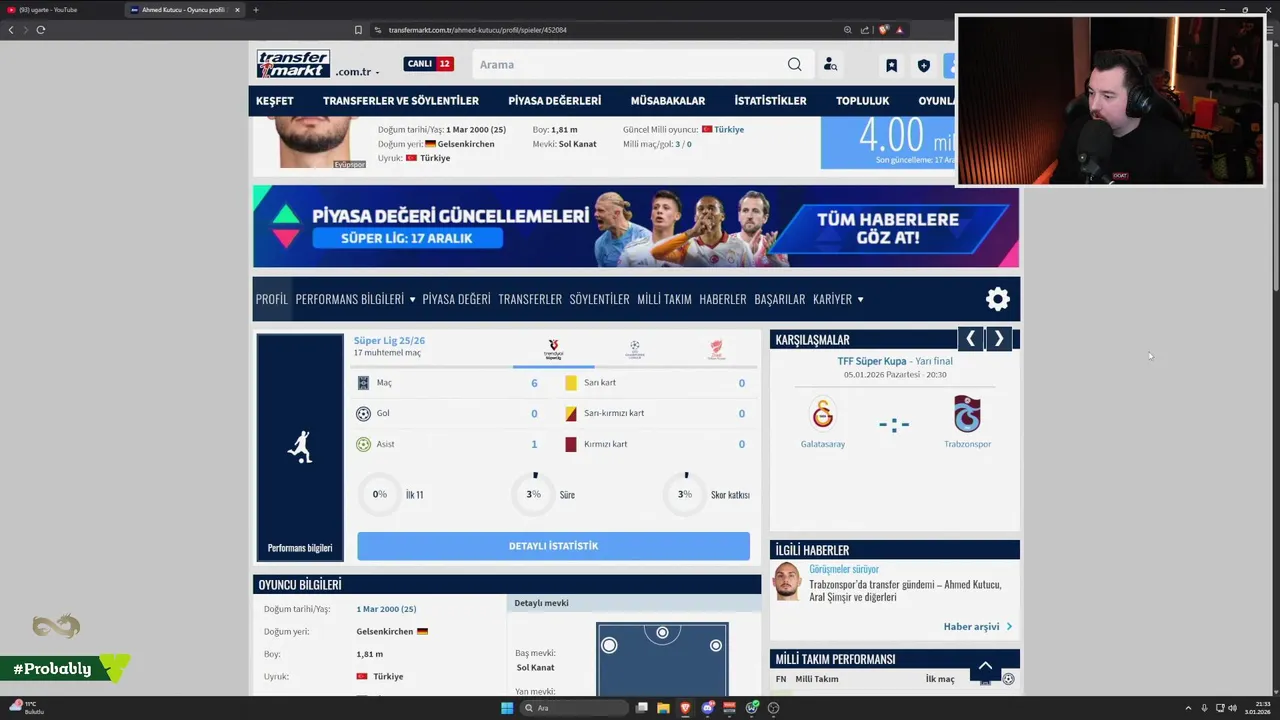This screenshot has width=1280, height=720.
Task: Click the Brave shields icon
Action: click(x=883, y=30)
